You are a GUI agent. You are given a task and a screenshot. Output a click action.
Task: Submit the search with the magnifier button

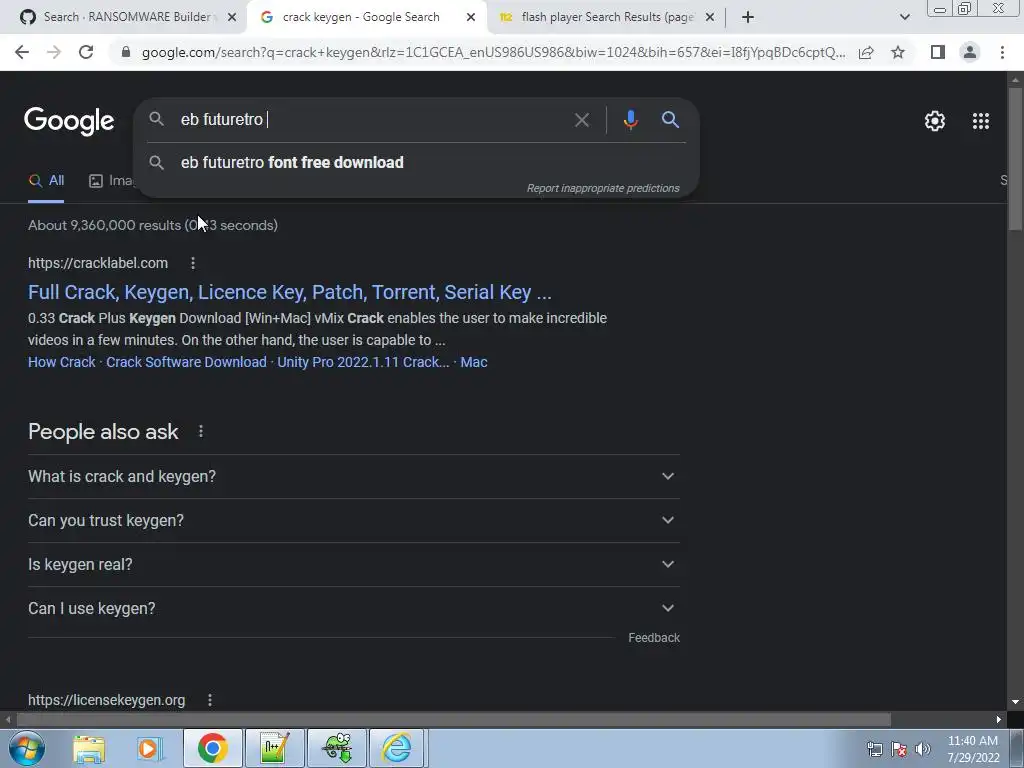(x=670, y=120)
